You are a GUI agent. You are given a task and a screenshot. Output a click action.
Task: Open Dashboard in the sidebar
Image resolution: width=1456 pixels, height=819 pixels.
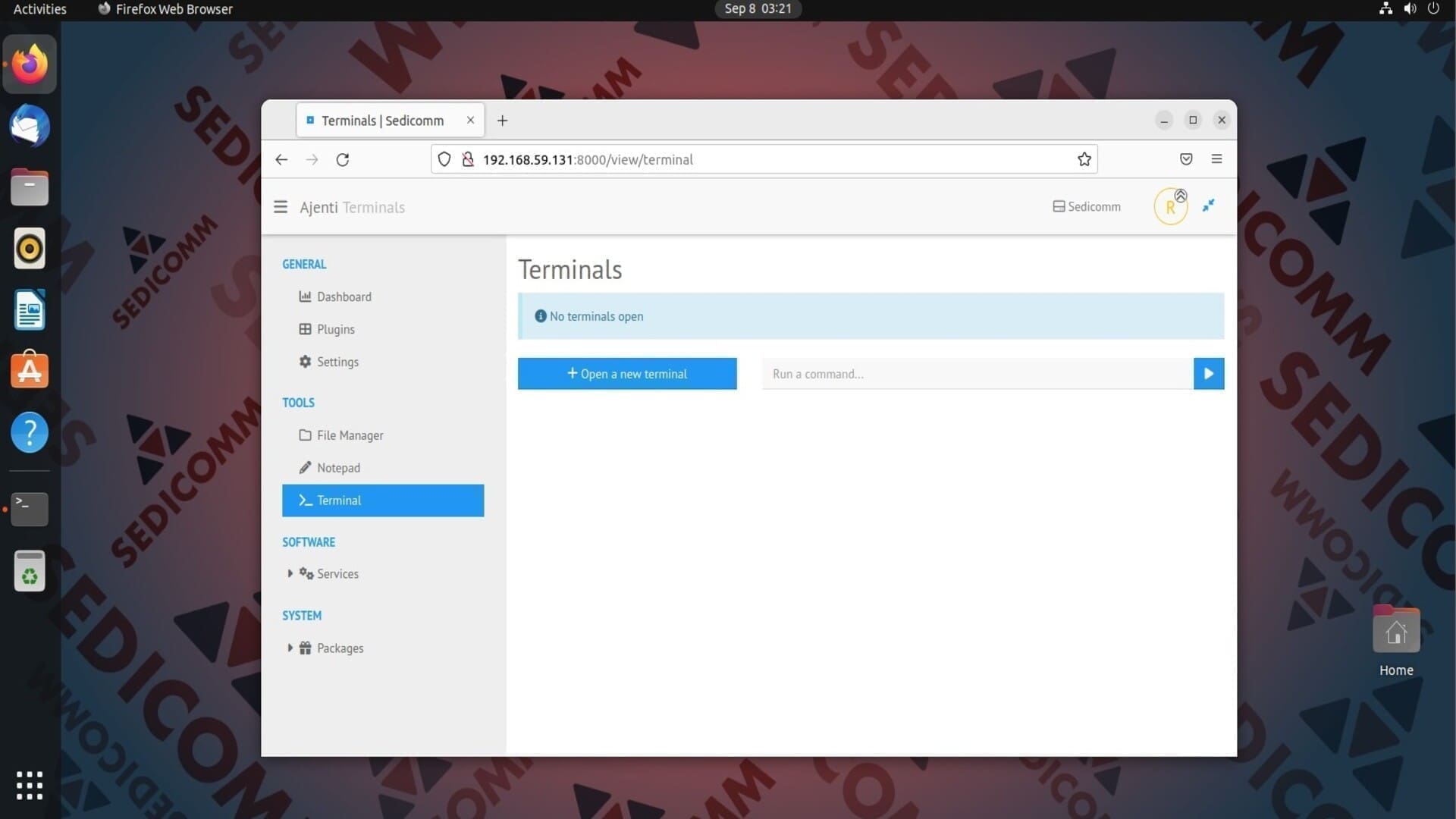pyautogui.click(x=344, y=297)
